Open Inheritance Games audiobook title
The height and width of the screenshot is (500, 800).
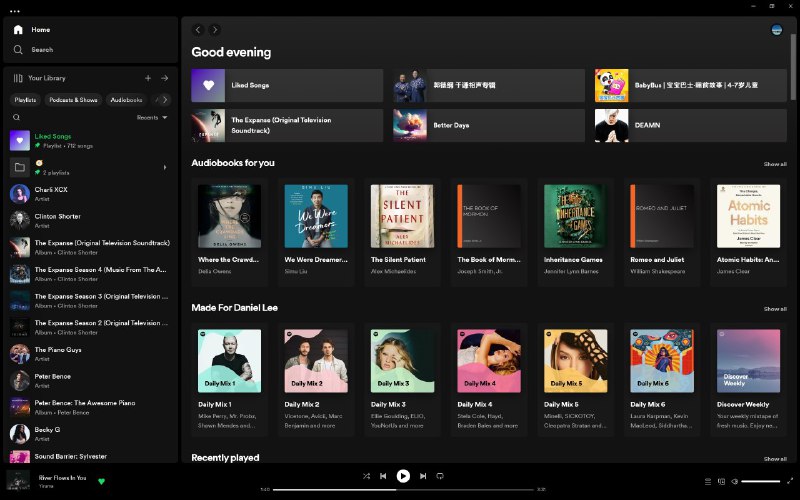coord(573,260)
